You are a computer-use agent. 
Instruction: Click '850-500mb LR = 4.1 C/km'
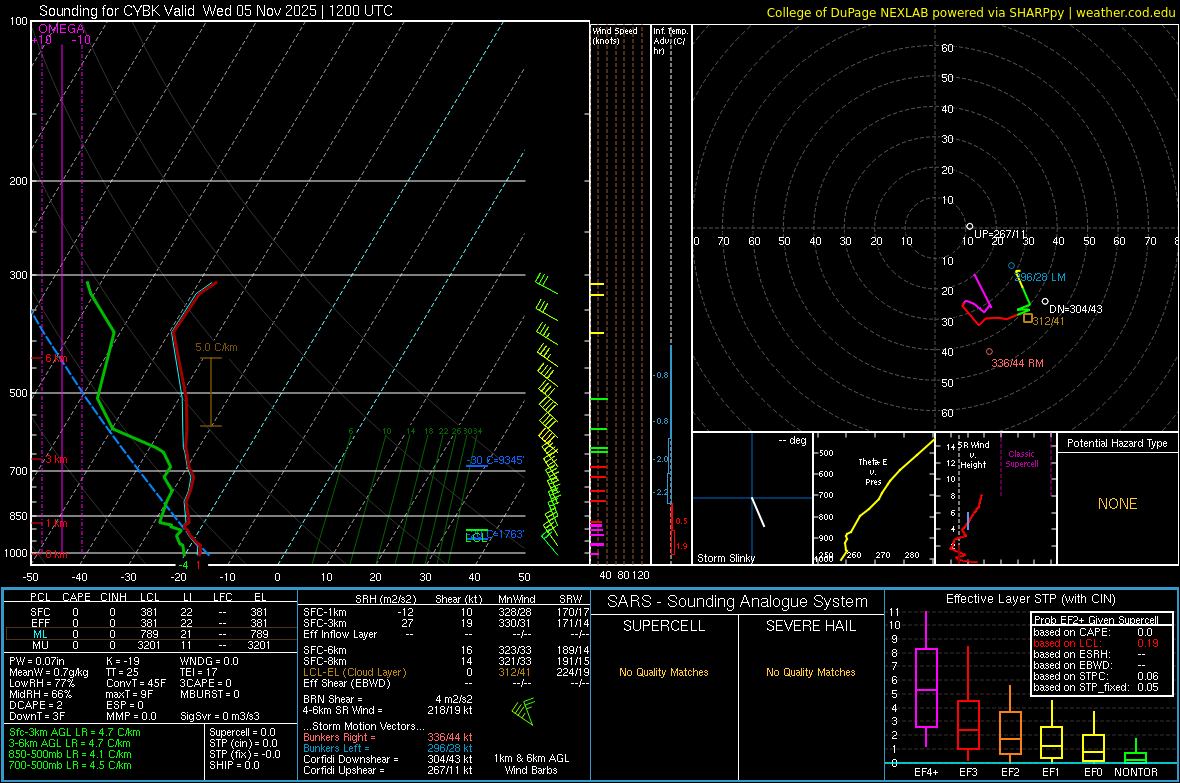(x=70, y=754)
